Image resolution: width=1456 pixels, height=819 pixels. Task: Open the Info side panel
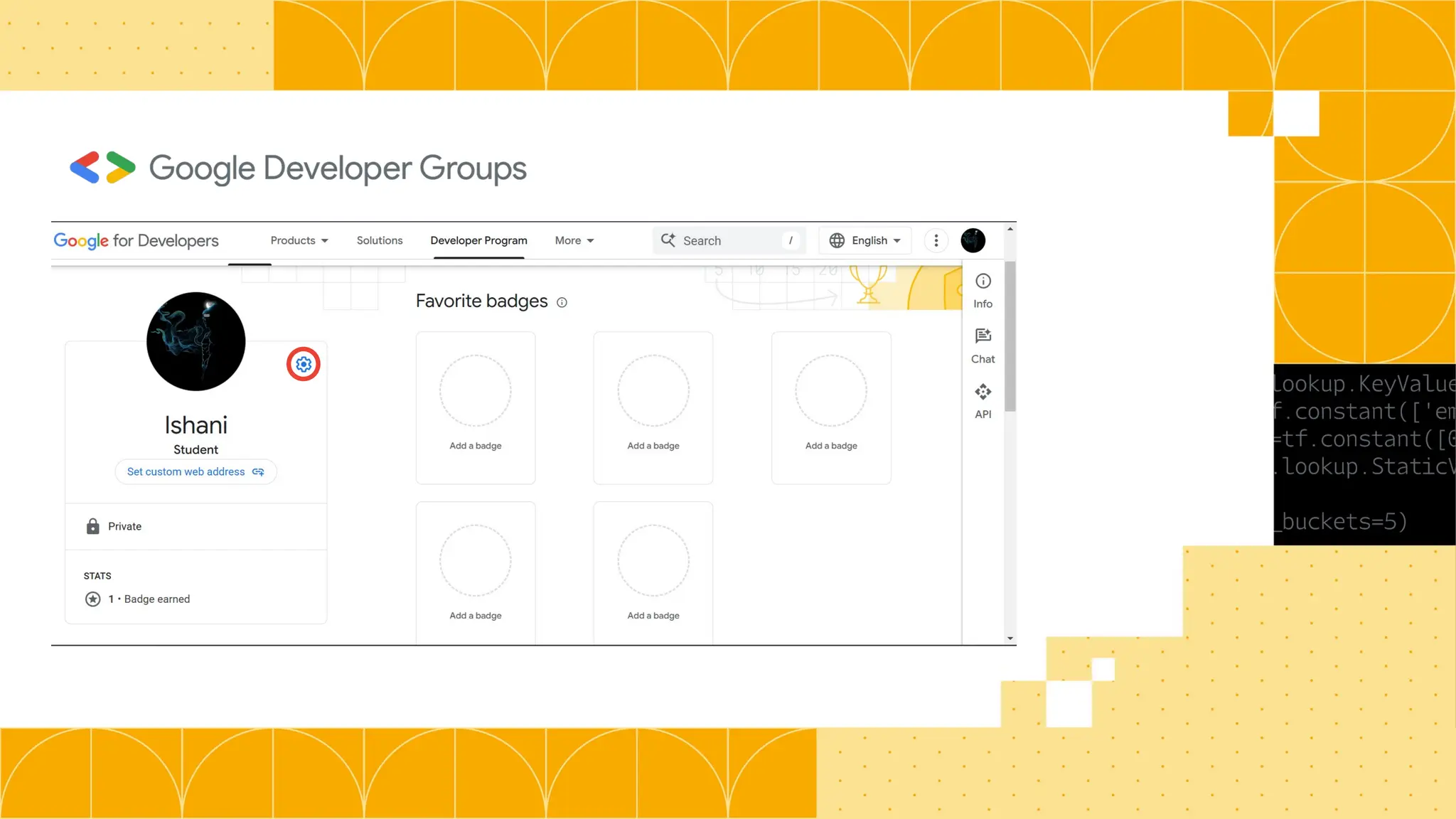(x=983, y=291)
